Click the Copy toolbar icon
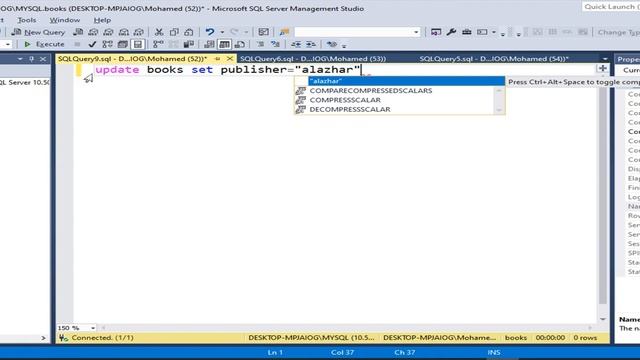This screenshot has width=640, height=360. tap(174, 32)
